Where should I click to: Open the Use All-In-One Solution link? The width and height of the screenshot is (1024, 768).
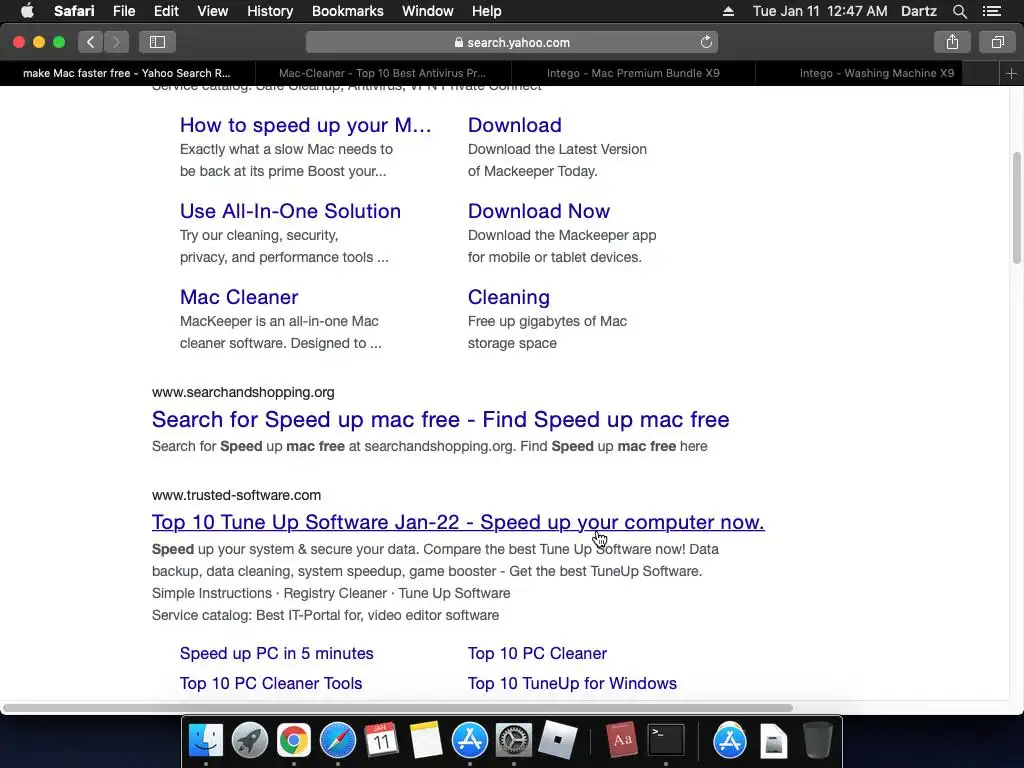click(290, 211)
